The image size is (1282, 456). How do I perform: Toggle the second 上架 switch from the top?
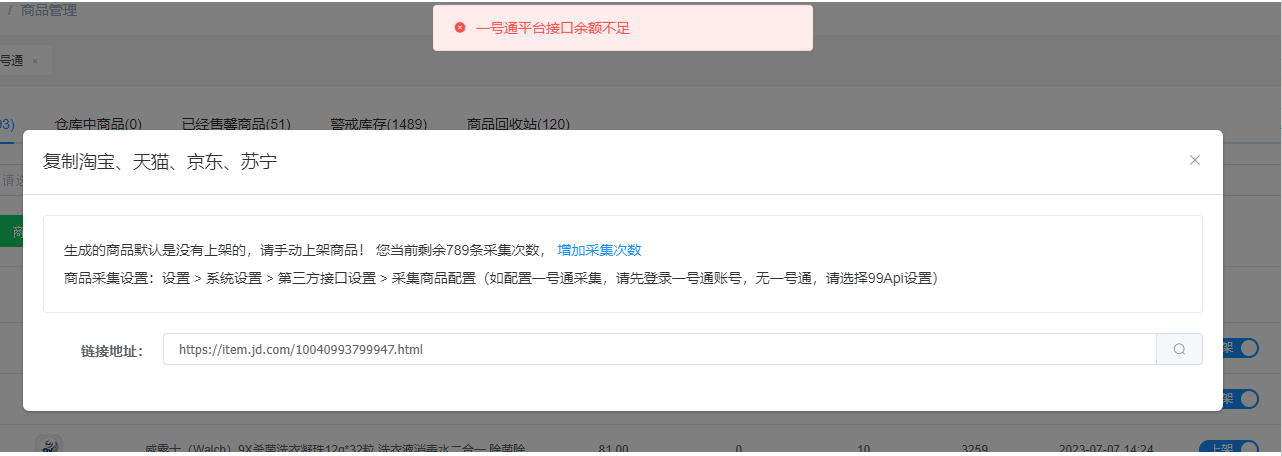pyautogui.click(x=1240, y=398)
